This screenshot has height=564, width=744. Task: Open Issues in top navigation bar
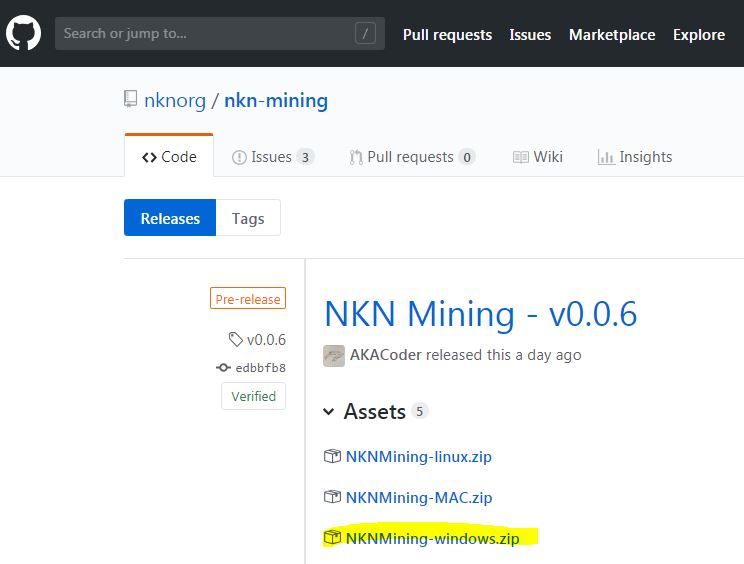(530, 34)
